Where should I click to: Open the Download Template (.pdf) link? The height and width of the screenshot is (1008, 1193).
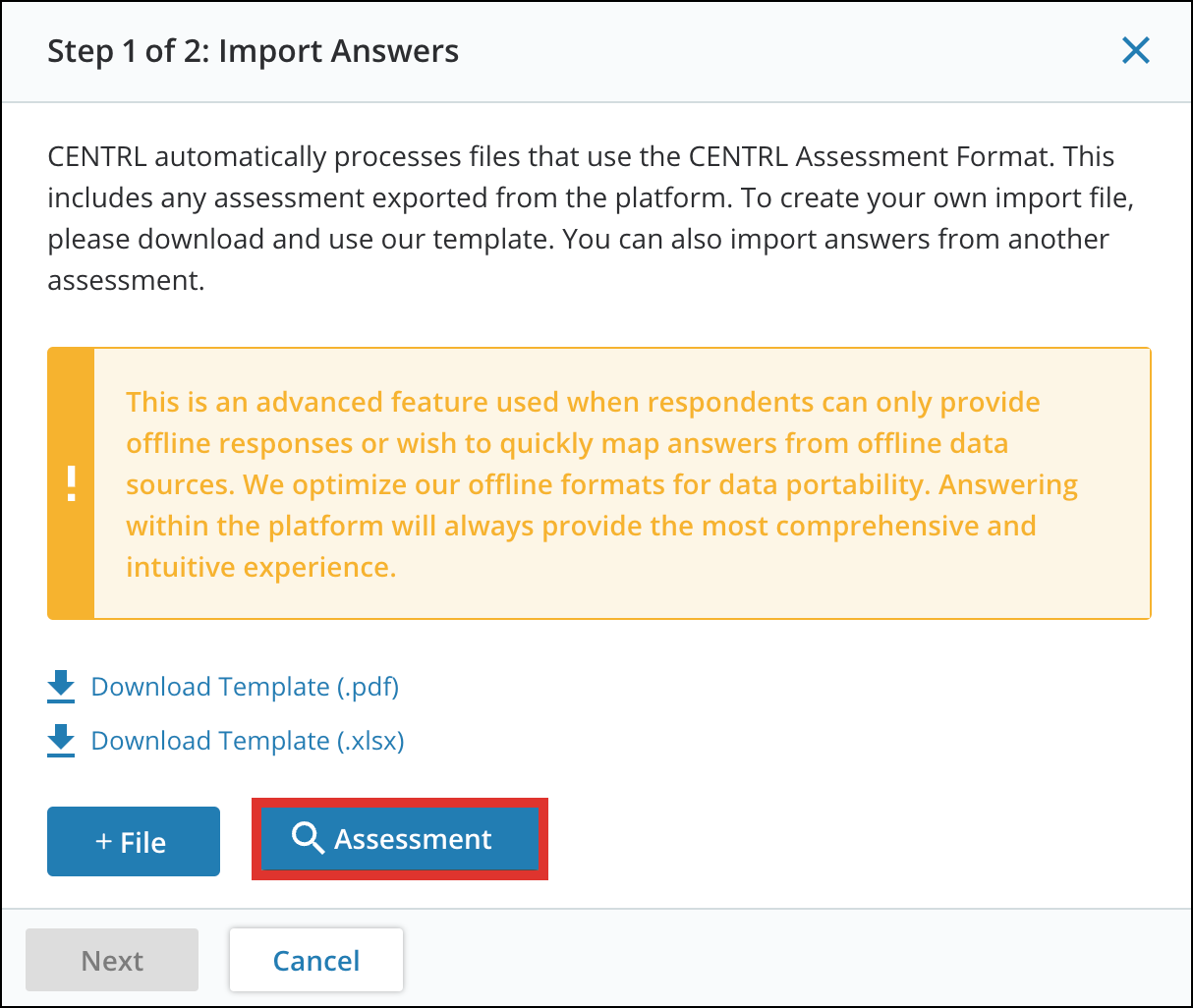pos(244,686)
